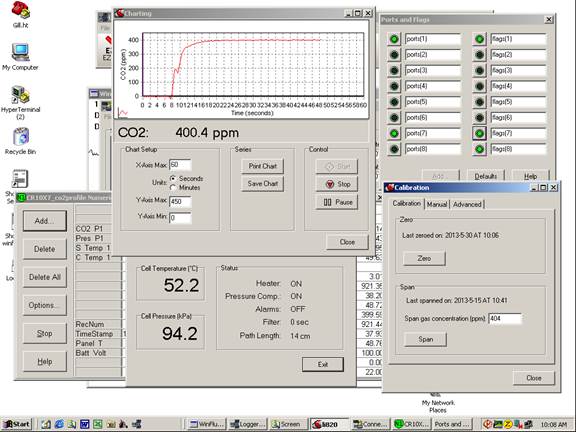Toggle the flags(8) indicator LED
Screen dimensions: 576x432
click(x=479, y=149)
